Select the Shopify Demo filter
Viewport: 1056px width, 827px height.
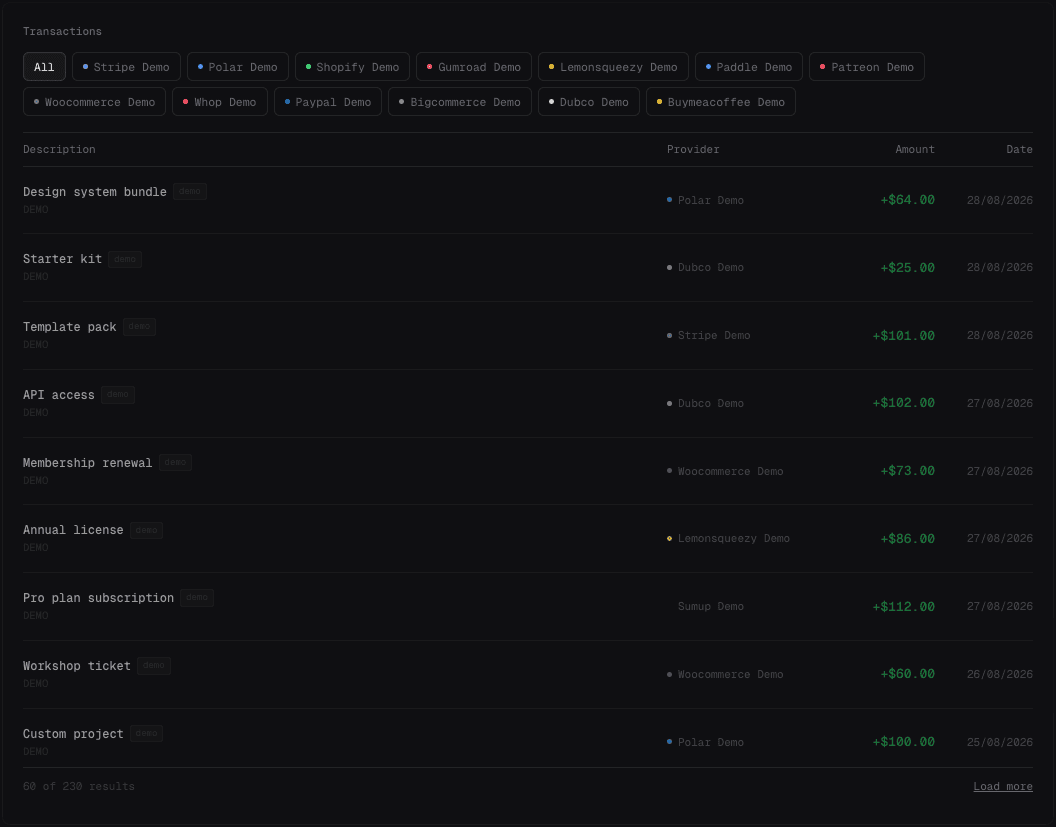352,67
